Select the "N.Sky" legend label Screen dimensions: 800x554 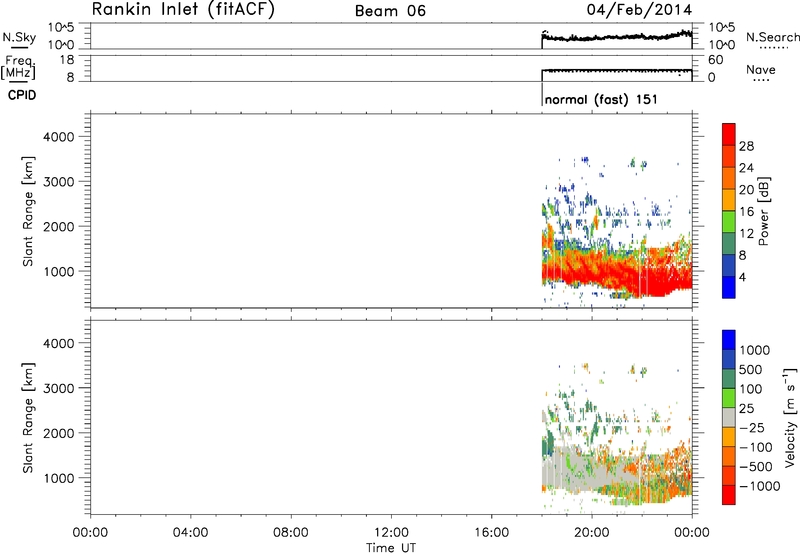(19, 37)
